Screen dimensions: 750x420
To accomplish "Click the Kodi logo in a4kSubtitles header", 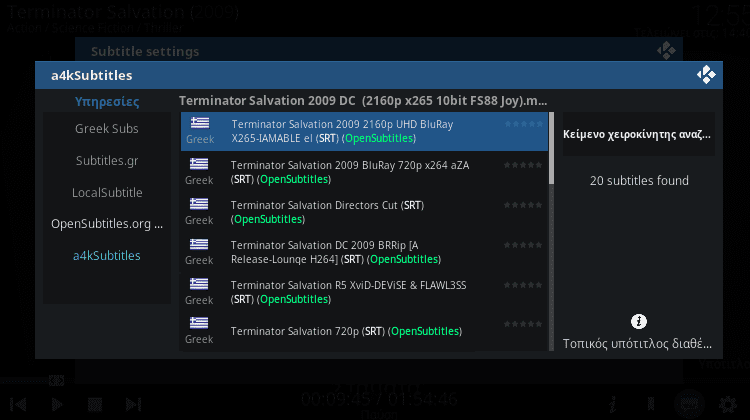I will [706, 75].
